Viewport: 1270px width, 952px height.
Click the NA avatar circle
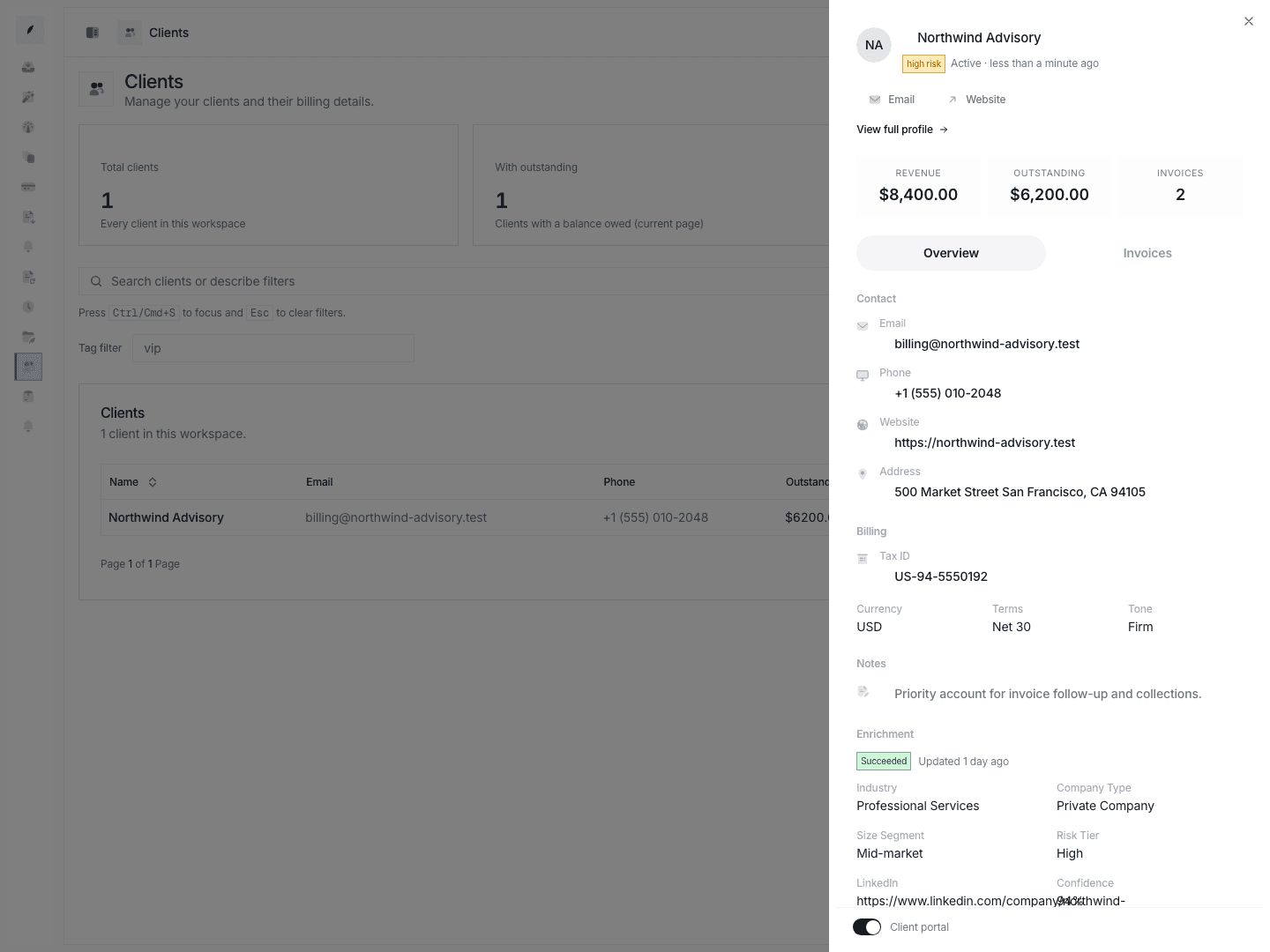coord(874,45)
